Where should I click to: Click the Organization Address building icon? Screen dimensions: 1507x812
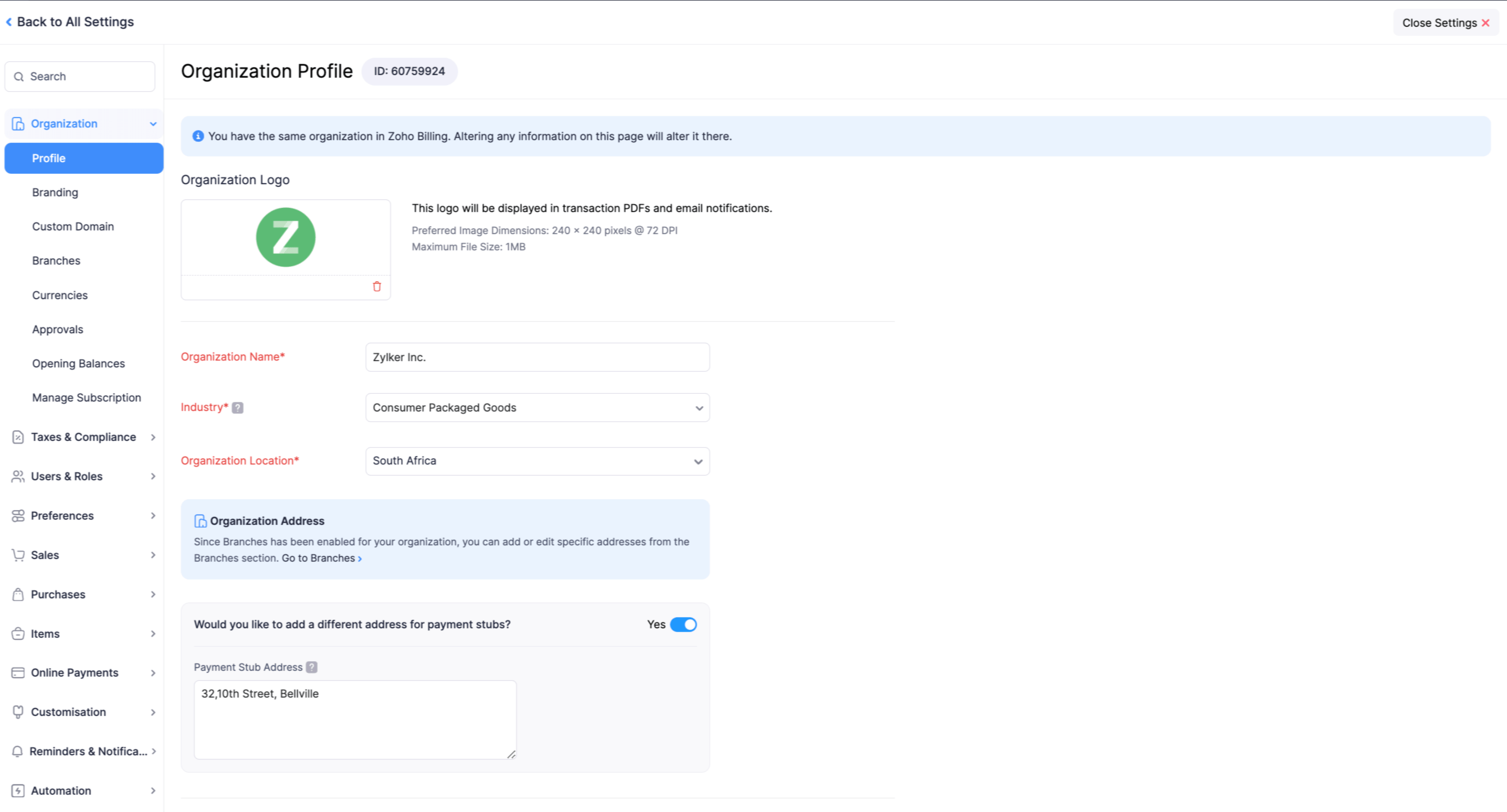[x=200, y=521]
